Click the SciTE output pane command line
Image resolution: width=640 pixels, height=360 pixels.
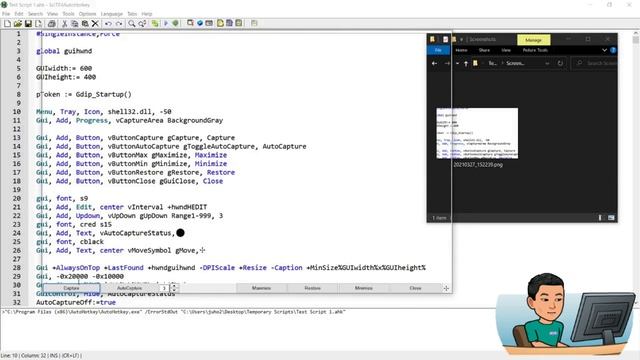[x=173, y=312]
